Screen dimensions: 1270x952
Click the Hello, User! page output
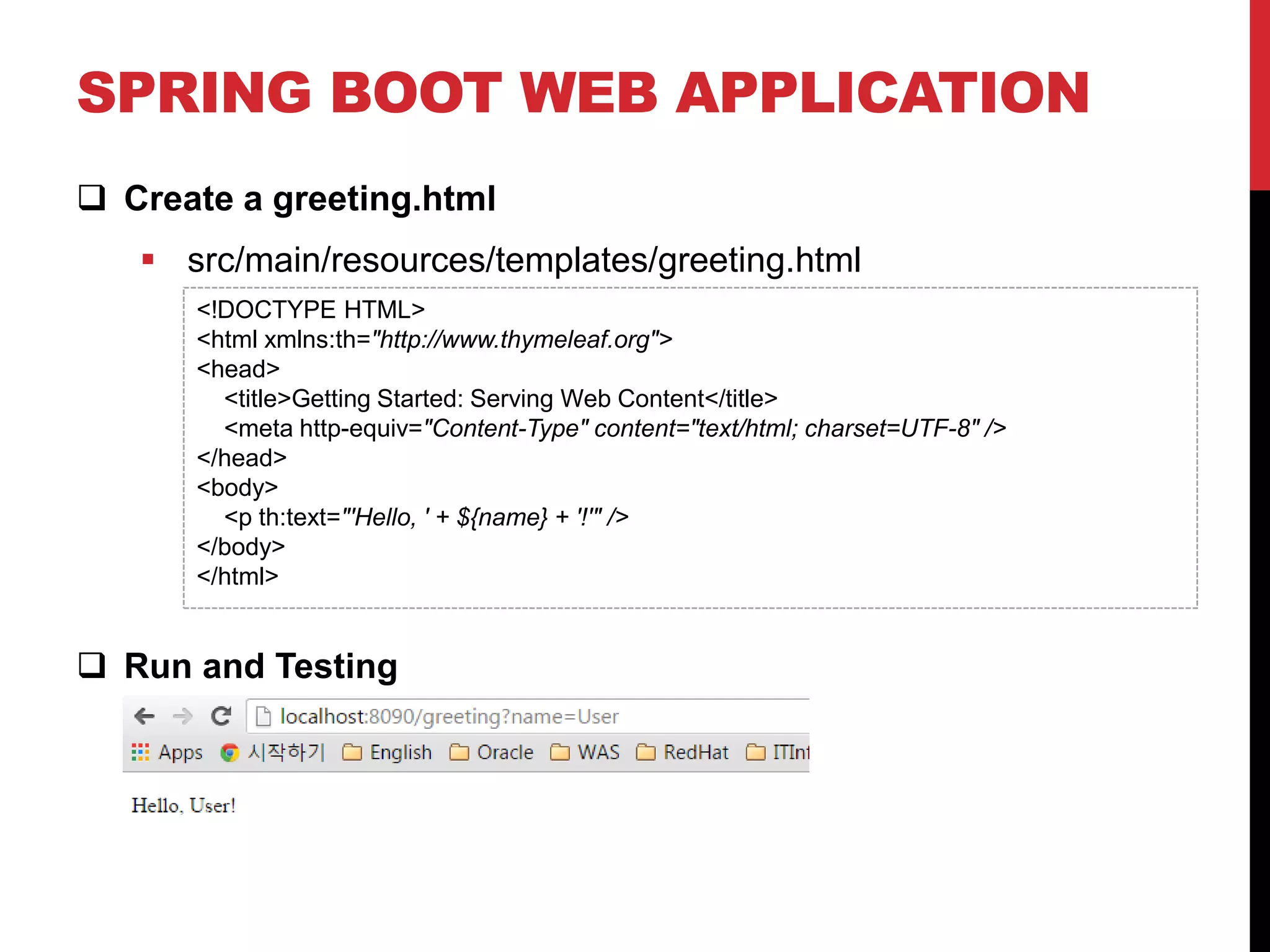[x=184, y=806]
